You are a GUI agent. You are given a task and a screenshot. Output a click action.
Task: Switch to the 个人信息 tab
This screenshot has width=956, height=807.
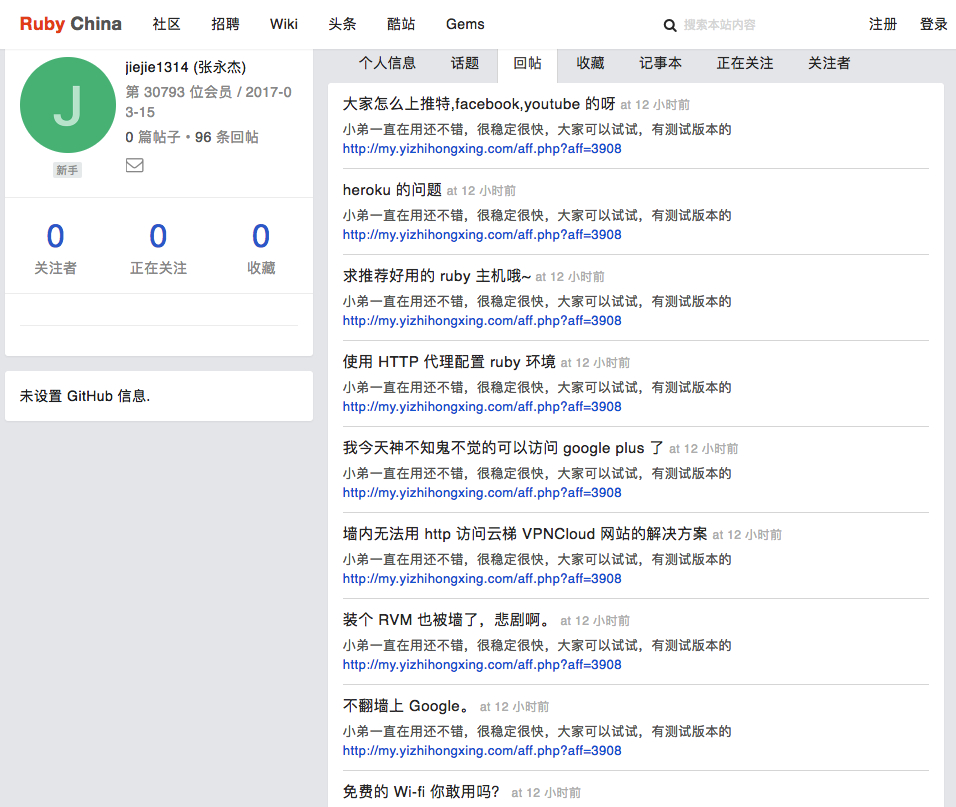tap(387, 63)
